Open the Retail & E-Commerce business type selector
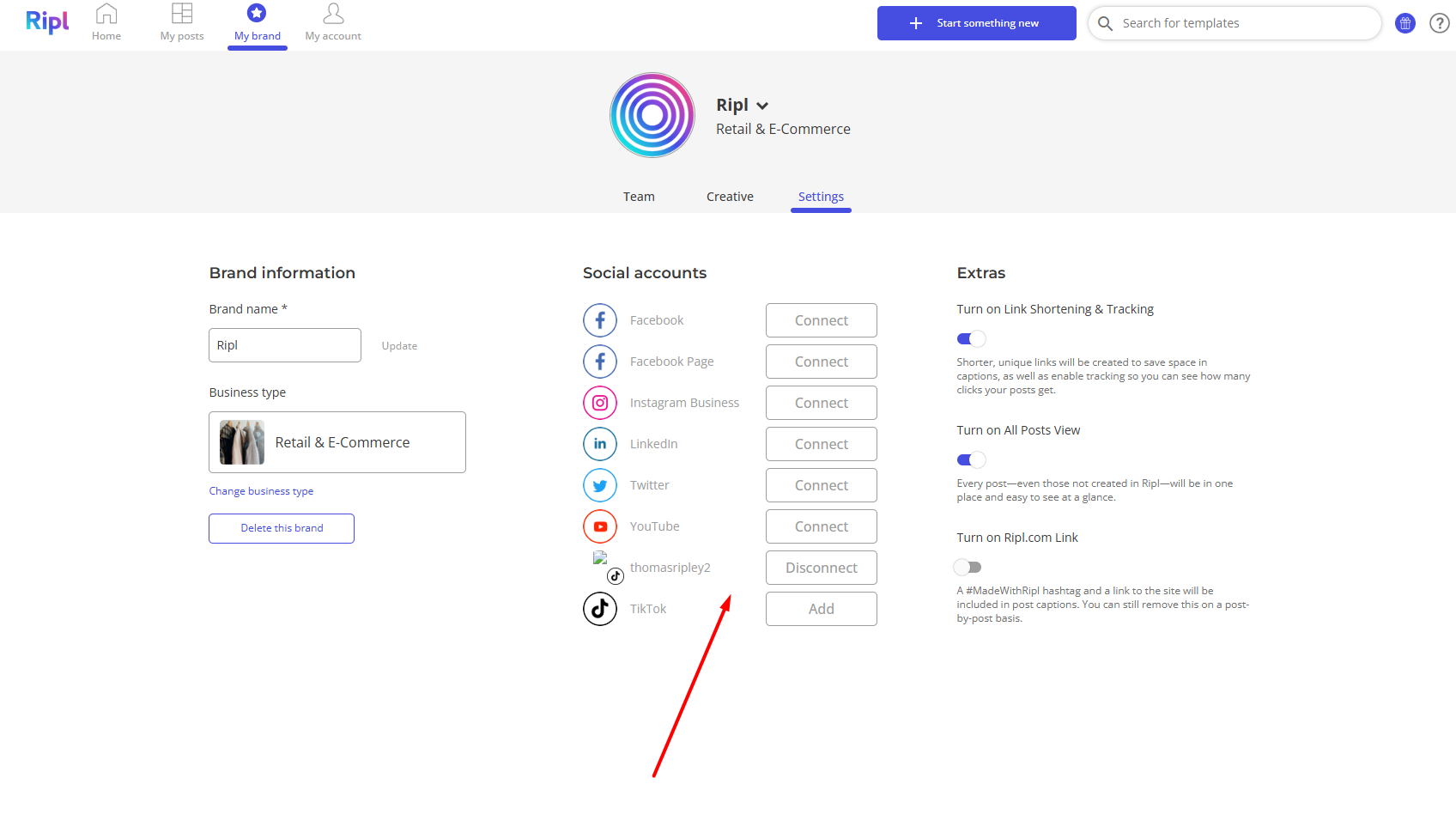This screenshot has height=839, width=1456. click(x=337, y=442)
